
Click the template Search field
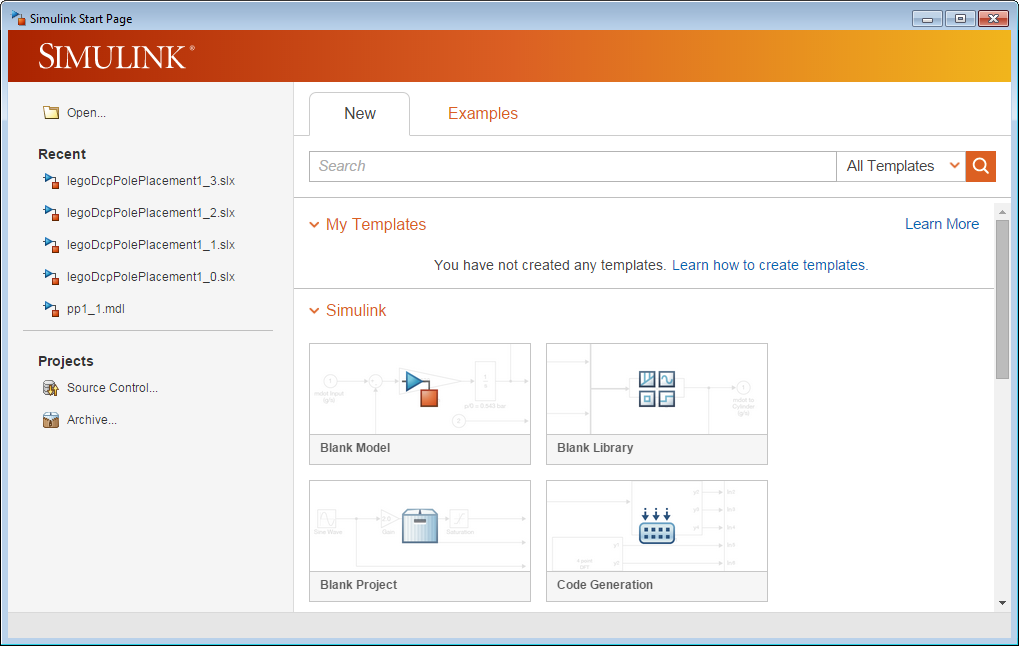click(573, 166)
